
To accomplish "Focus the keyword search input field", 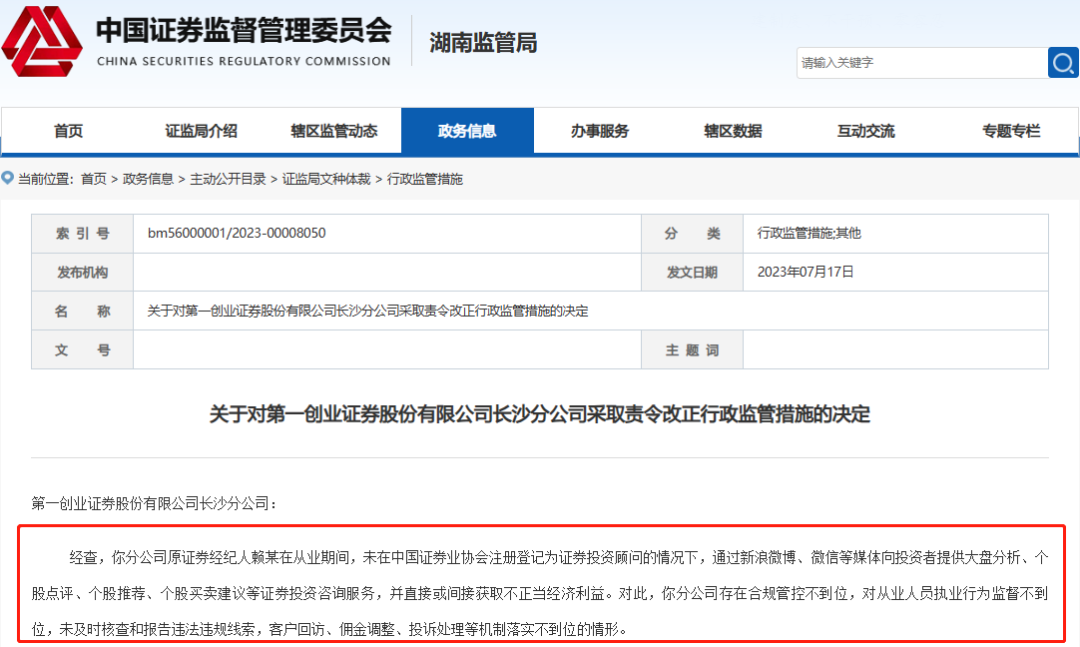I will point(922,63).
